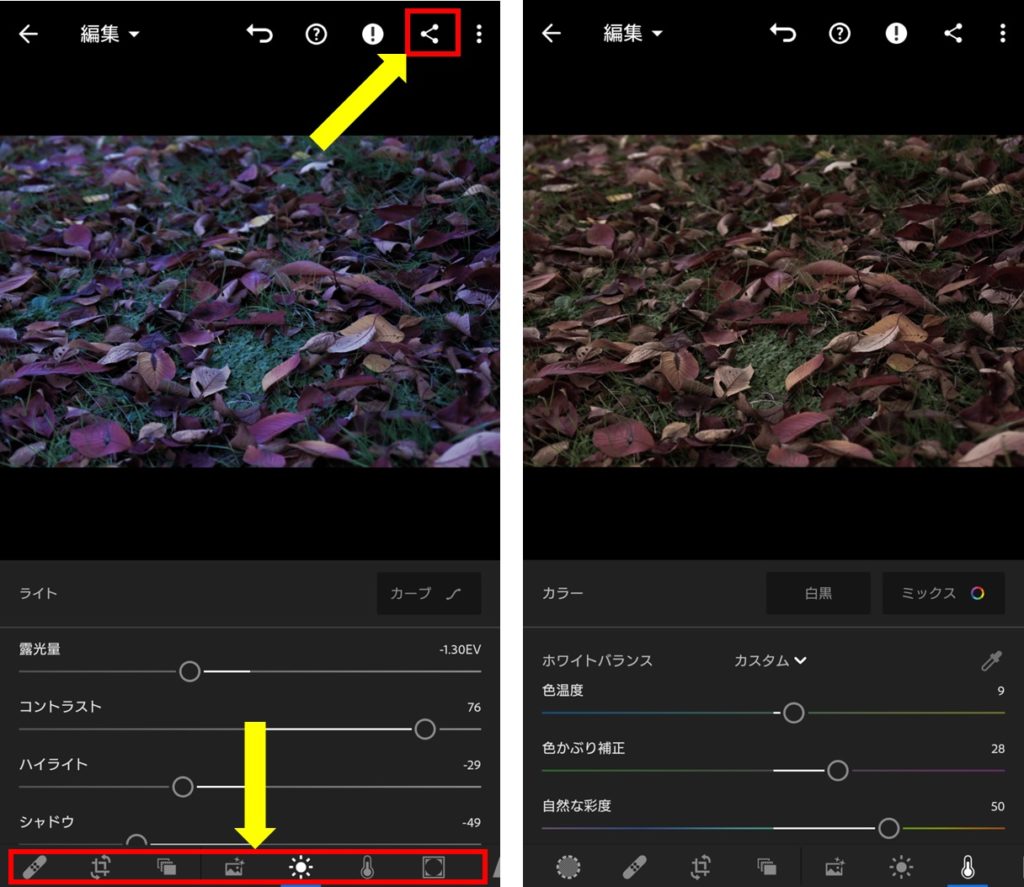Open the three-dot menu in the left screen
Screen dimensions: 1024x887
click(479, 34)
